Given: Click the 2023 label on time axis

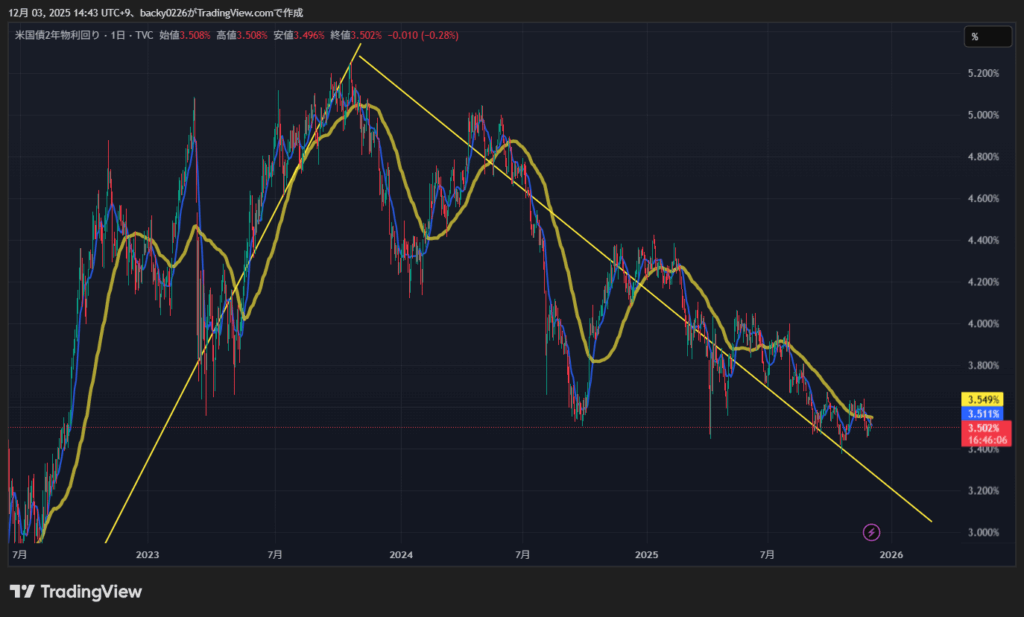Looking at the screenshot, I should point(147,553).
